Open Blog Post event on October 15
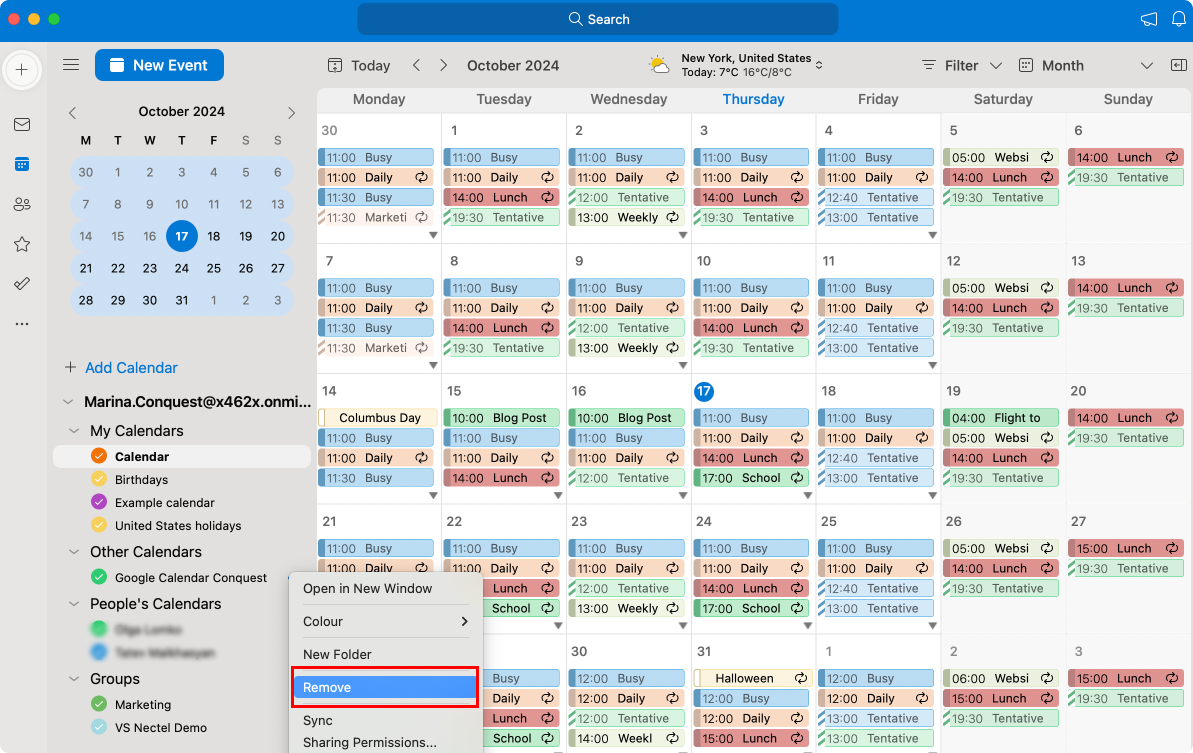The width and height of the screenshot is (1193, 753). pyautogui.click(x=501, y=418)
